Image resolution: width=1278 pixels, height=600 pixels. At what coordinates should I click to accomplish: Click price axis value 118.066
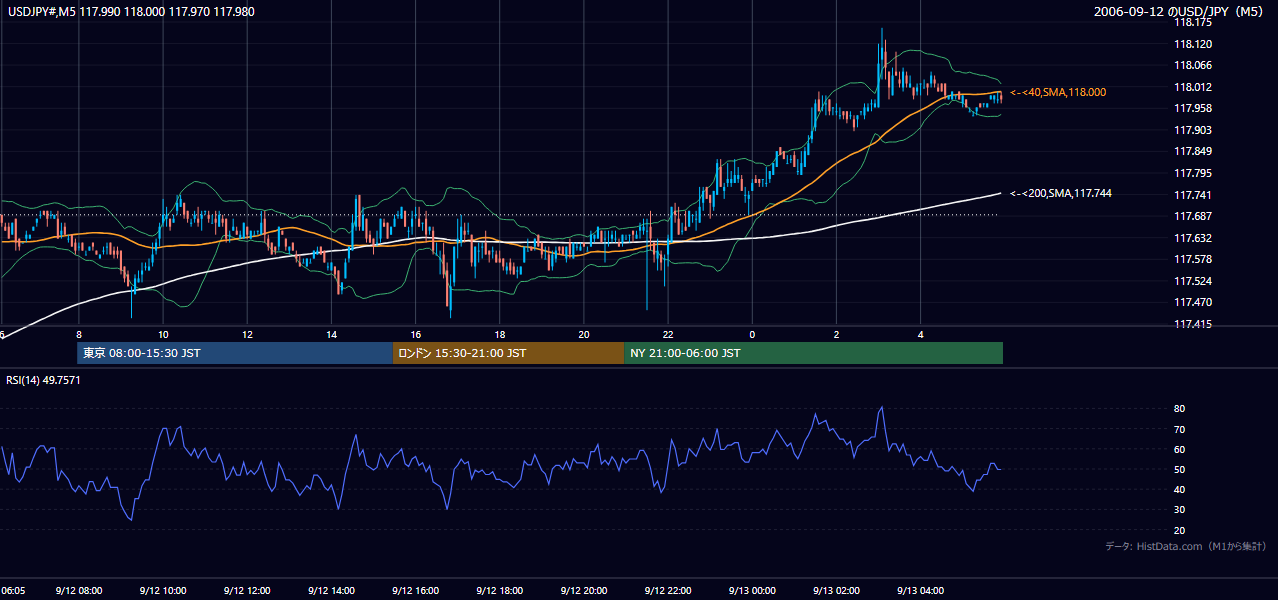pos(1191,66)
